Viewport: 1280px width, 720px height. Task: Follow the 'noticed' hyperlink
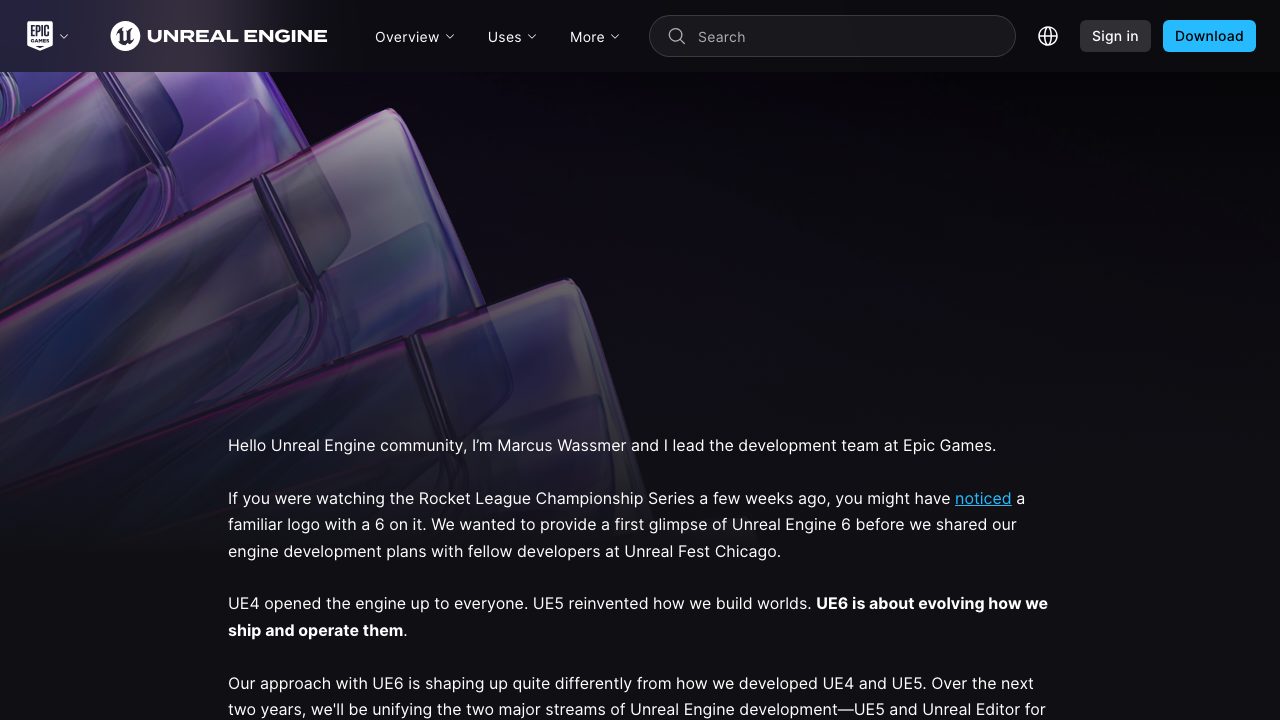(983, 498)
